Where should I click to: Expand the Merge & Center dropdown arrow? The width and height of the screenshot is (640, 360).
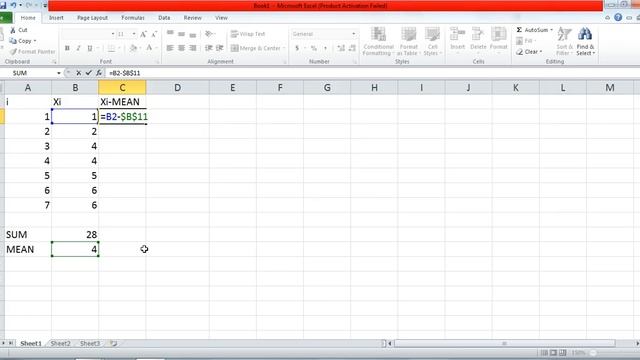[284, 48]
